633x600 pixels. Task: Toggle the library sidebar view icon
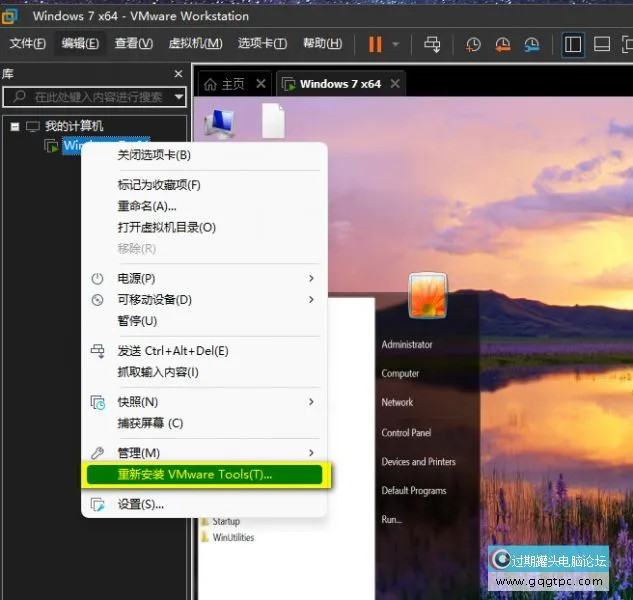572,44
